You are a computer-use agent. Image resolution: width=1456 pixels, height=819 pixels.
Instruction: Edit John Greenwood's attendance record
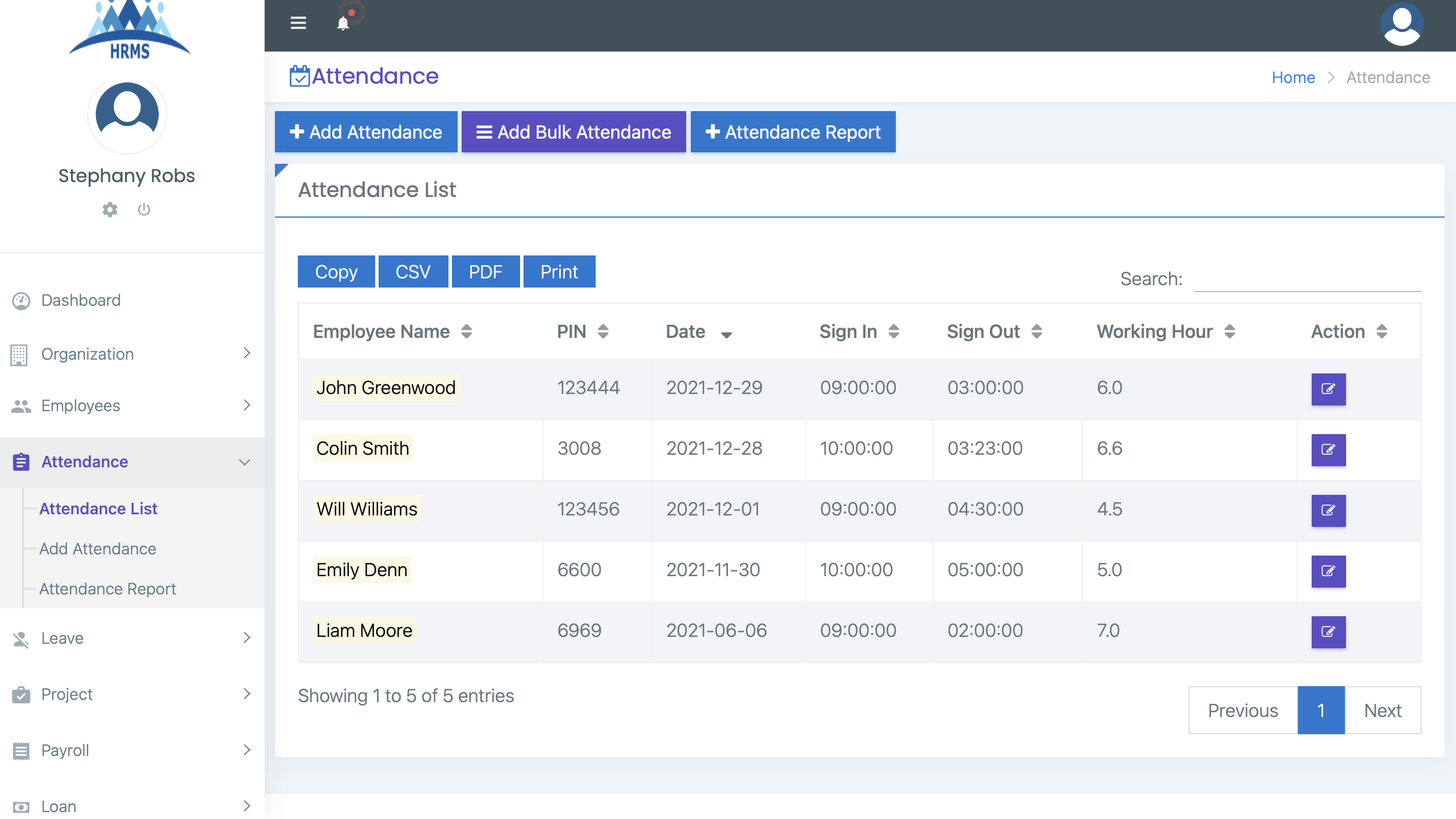(x=1328, y=389)
